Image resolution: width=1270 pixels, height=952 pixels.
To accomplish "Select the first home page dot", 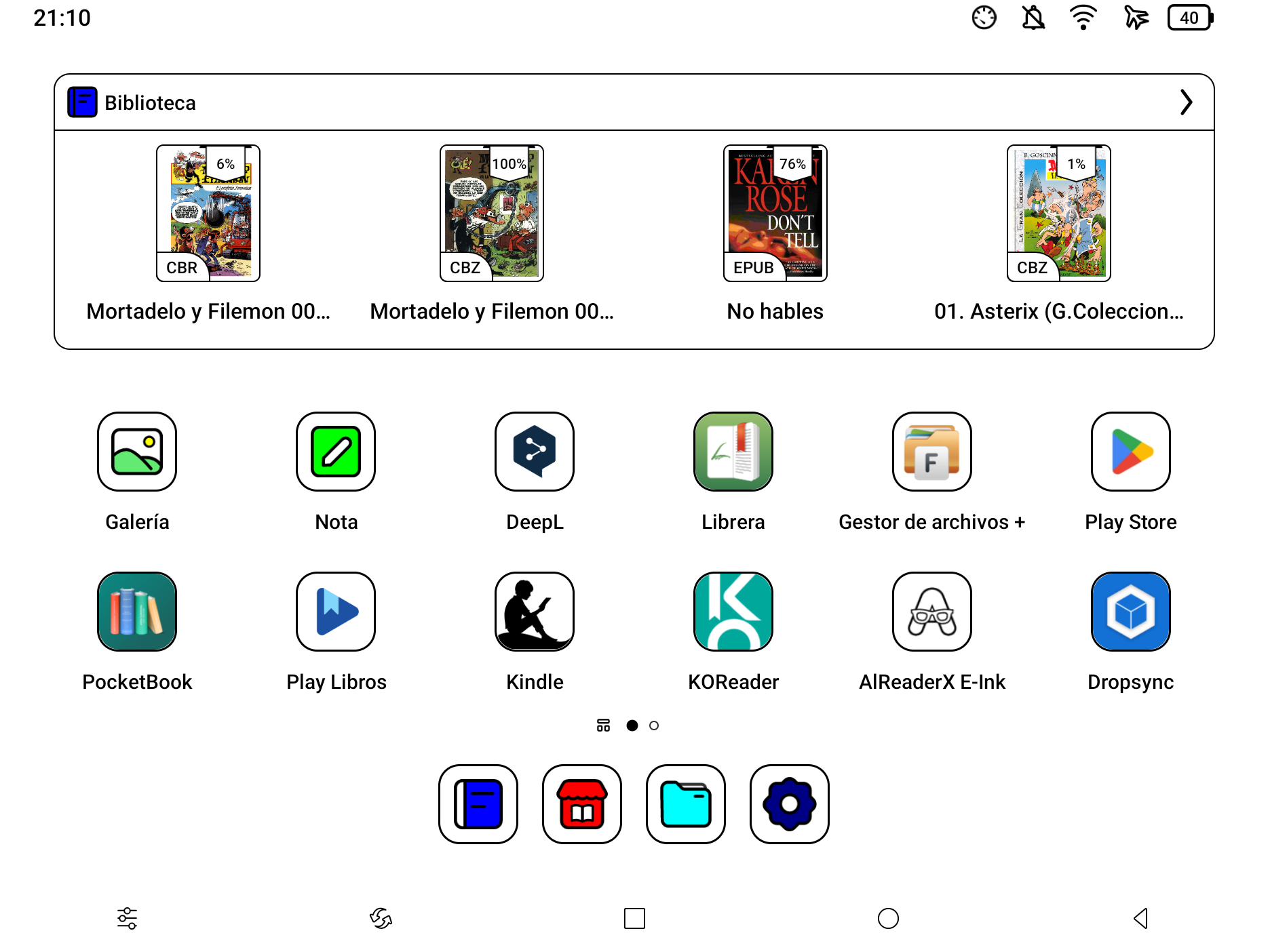I will 632,726.
